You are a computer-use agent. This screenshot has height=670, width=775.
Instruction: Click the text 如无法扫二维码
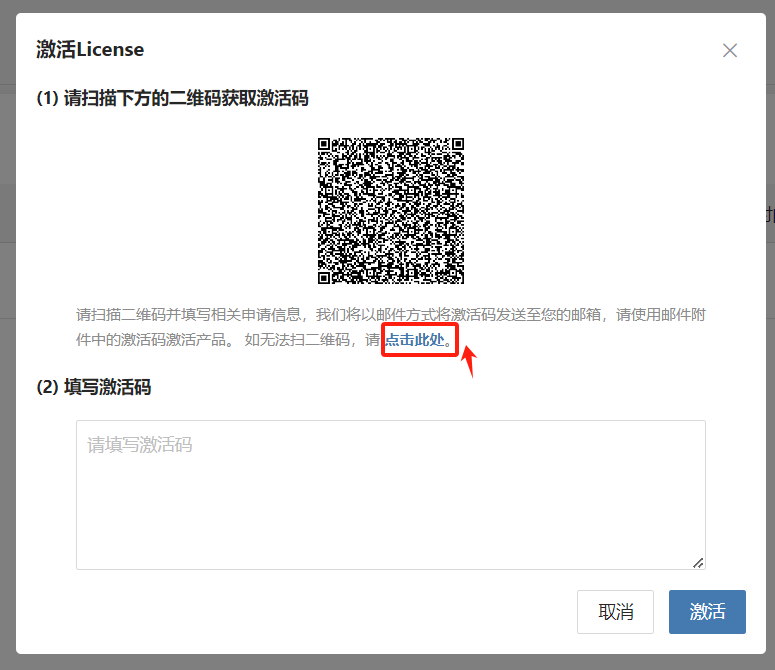(x=297, y=340)
